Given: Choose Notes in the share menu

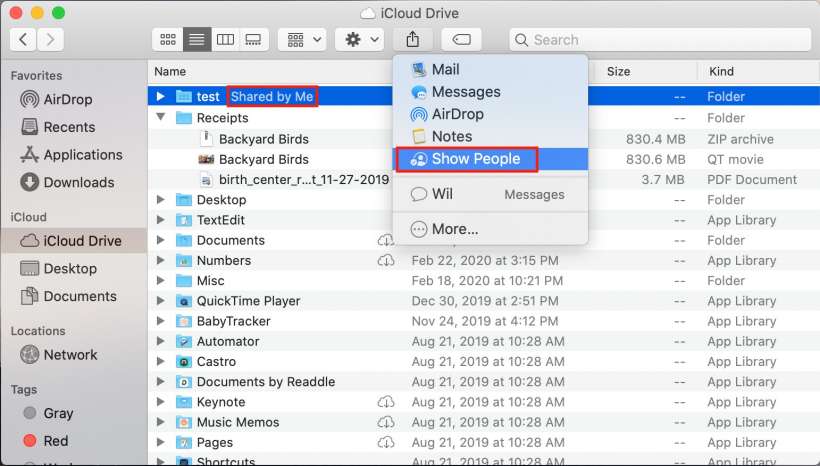Looking at the screenshot, I should pos(490,137).
